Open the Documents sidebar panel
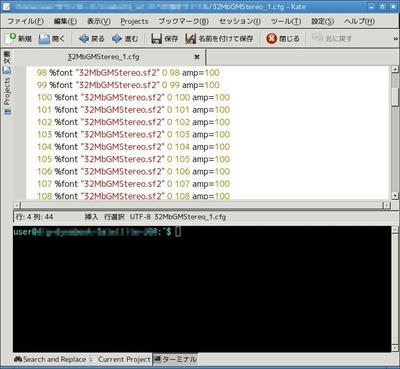 [x=7, y=62]
